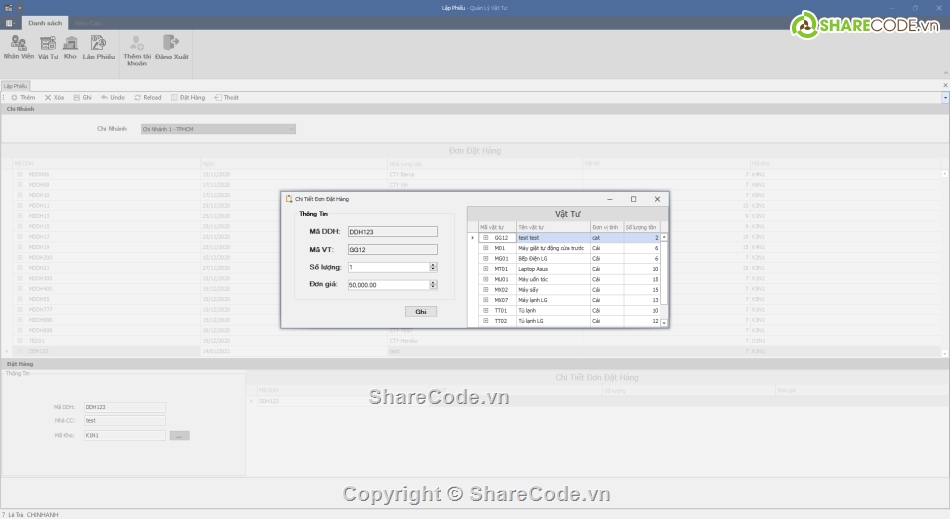This screenshot has height=519, width=950.
Task: Select the Máy giặt tự động cửa trước cell
Action: click(553, 248)
